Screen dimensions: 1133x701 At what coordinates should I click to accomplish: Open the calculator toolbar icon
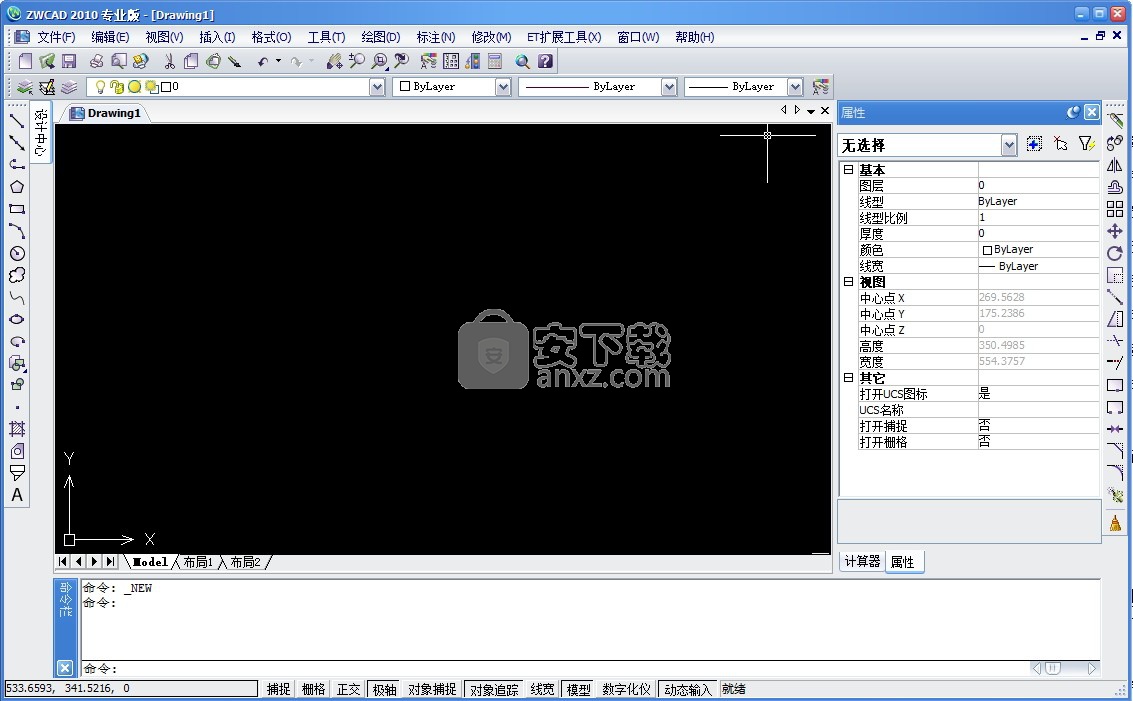[495, 61]
